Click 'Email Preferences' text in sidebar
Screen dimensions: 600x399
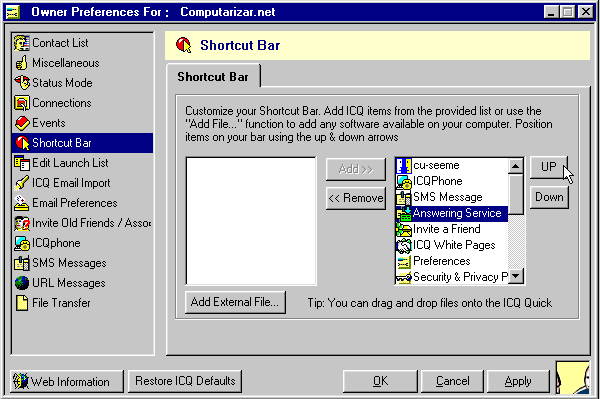[75, 203]
